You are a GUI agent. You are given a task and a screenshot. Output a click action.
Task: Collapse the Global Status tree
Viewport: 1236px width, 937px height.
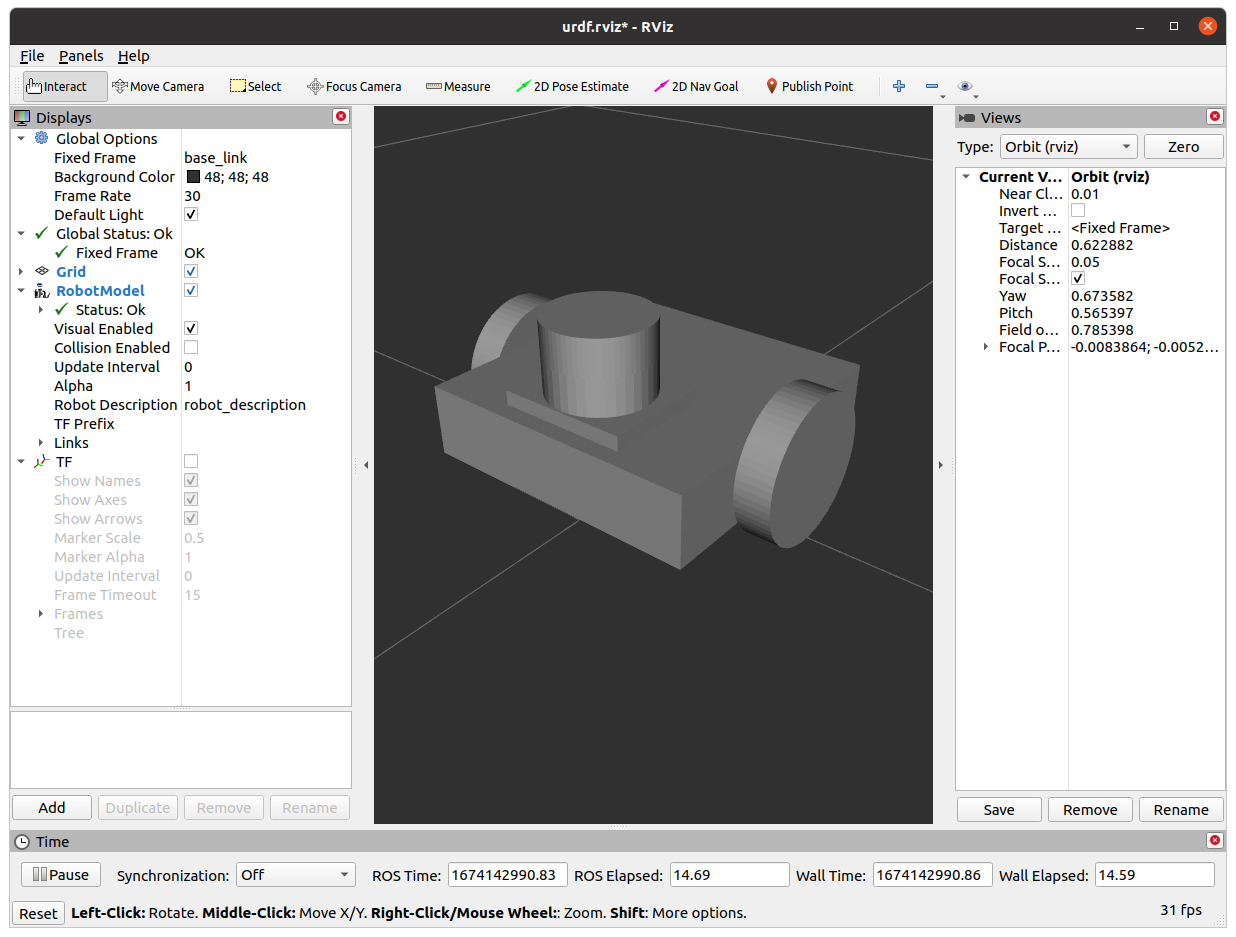tap(21, 233)
